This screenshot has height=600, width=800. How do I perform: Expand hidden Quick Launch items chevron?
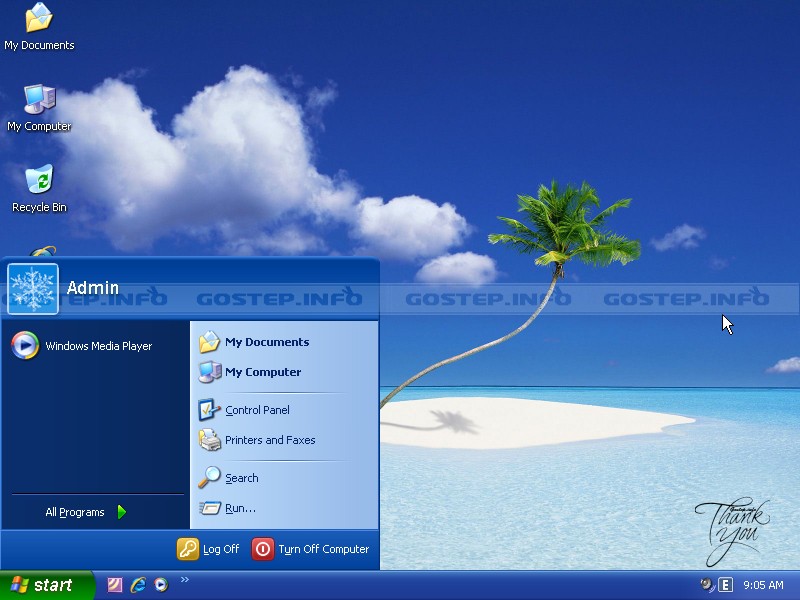click(x=184, y=579)
